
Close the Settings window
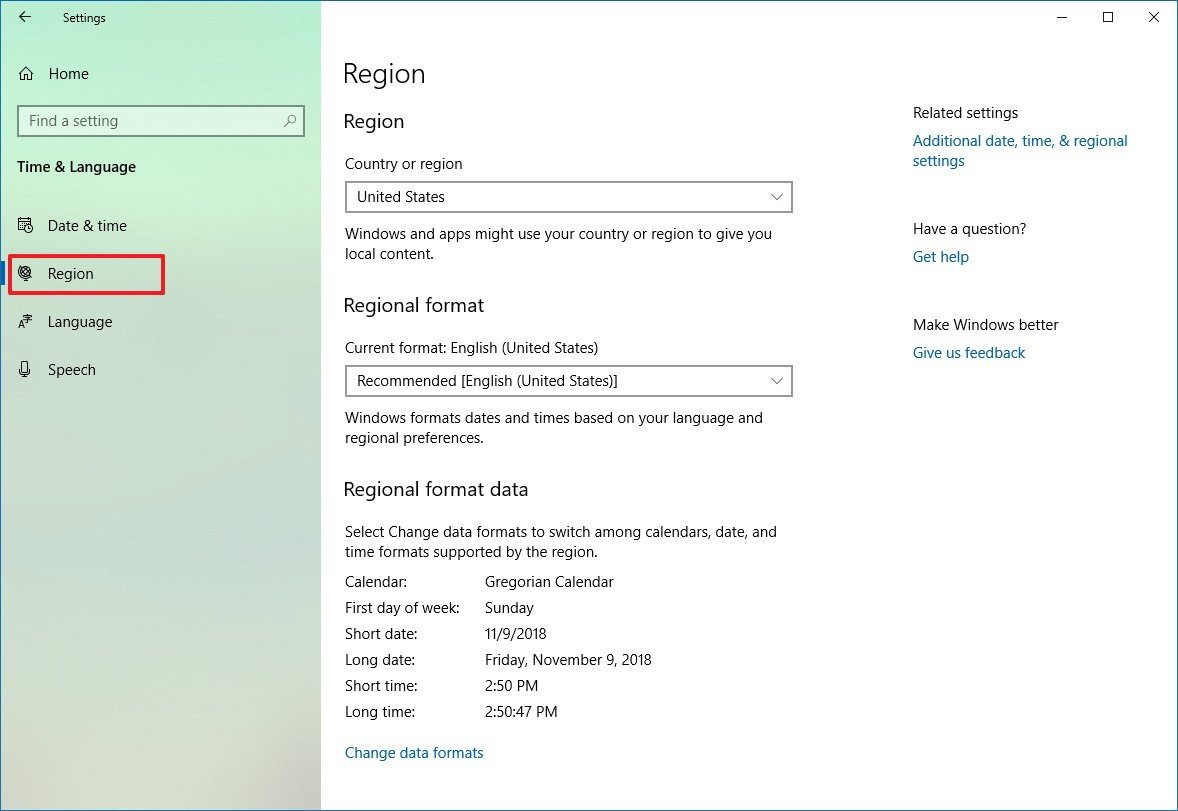click(x=1154, y=17)
